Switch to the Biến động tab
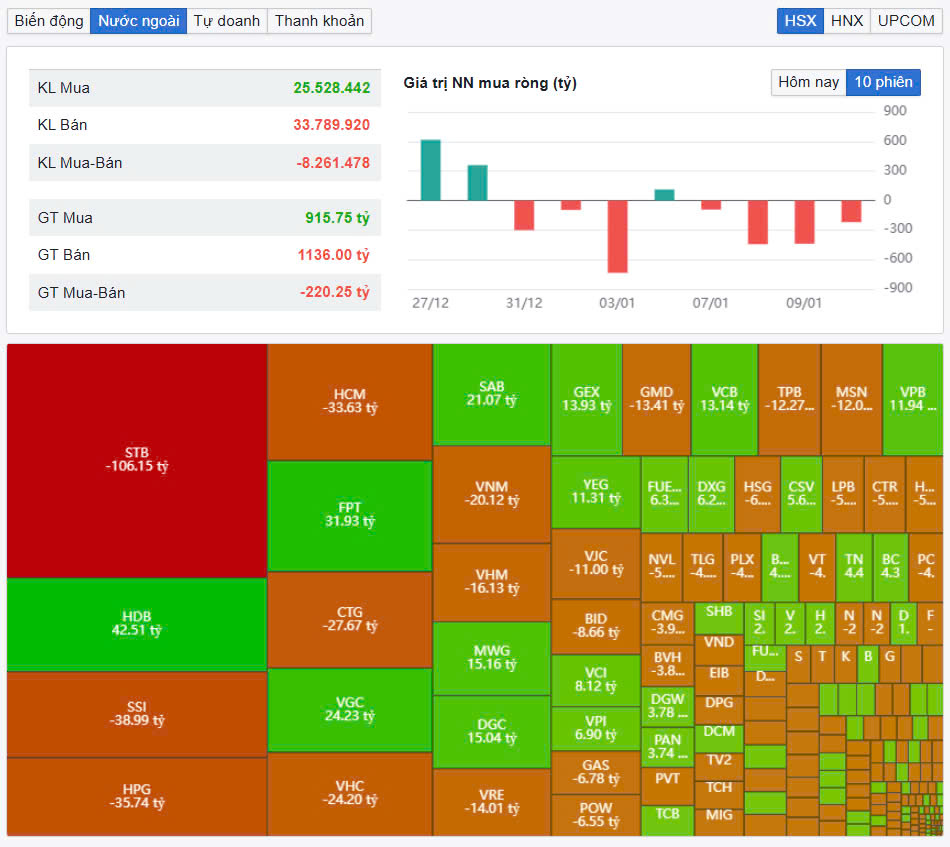This screenshot has height=847, width=950. 49,21
